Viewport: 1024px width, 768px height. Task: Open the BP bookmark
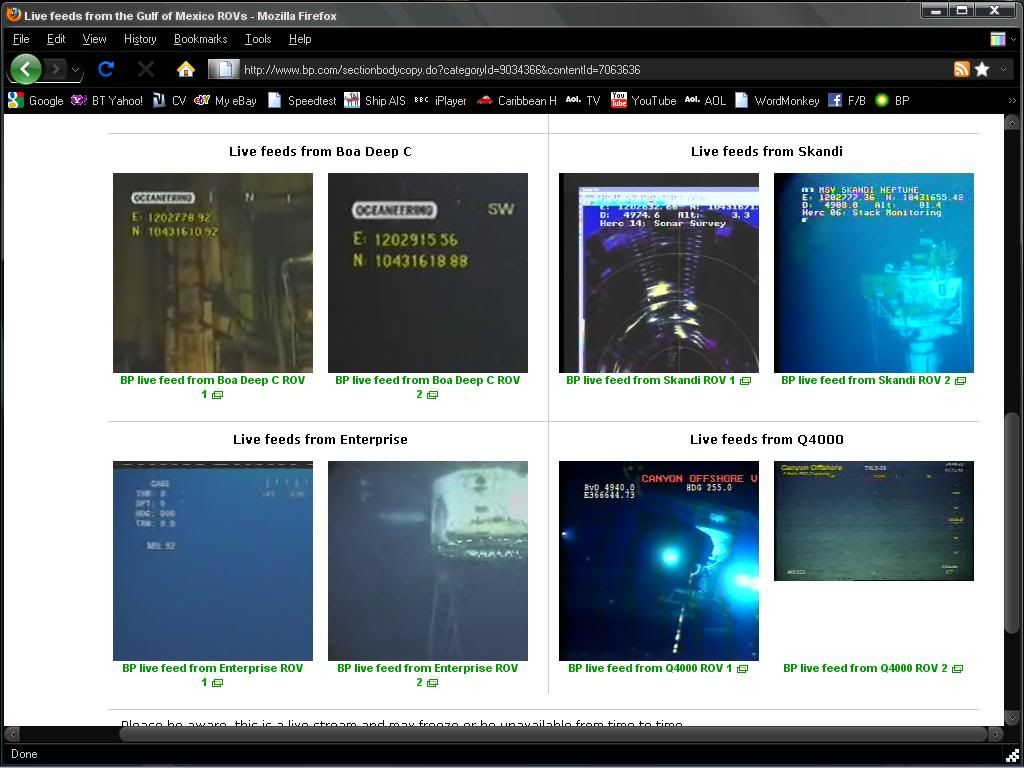892,101
